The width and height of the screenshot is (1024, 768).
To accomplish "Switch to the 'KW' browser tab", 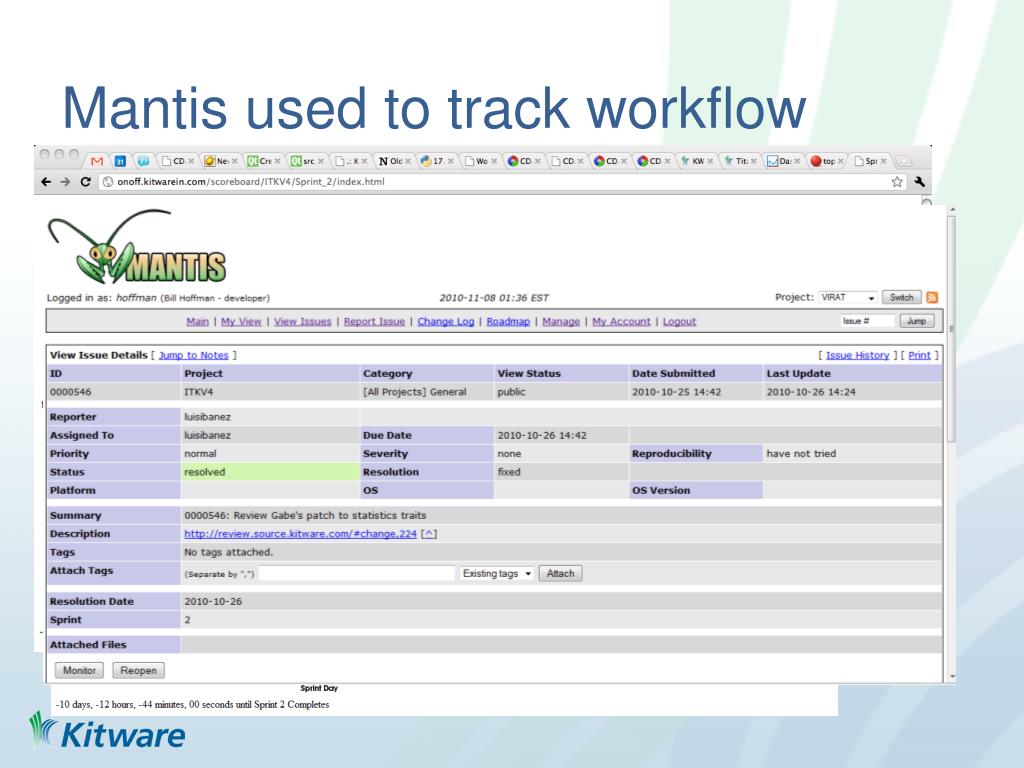I will coord(696,161).
